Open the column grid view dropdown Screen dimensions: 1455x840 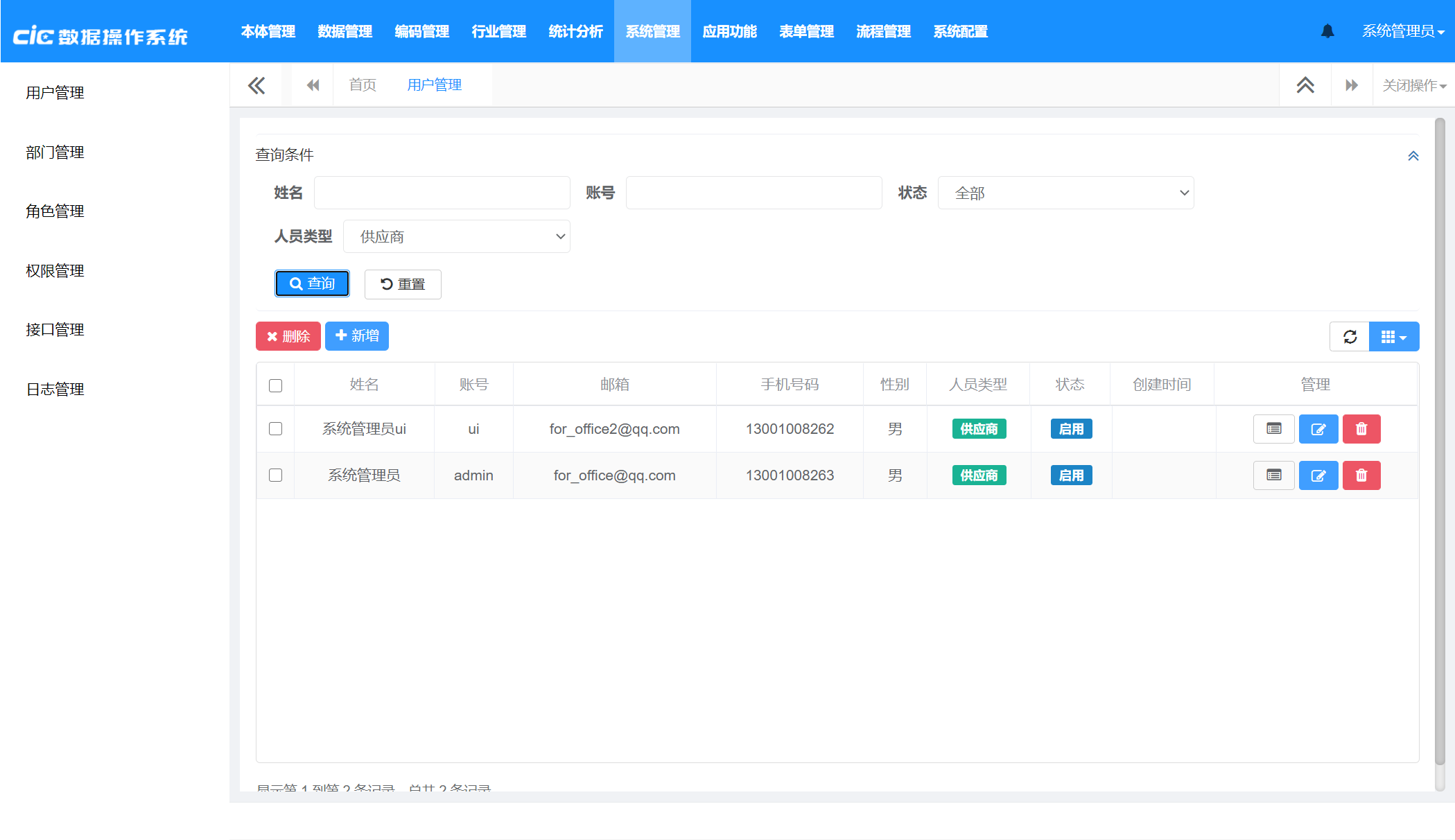click(1393, 337)
